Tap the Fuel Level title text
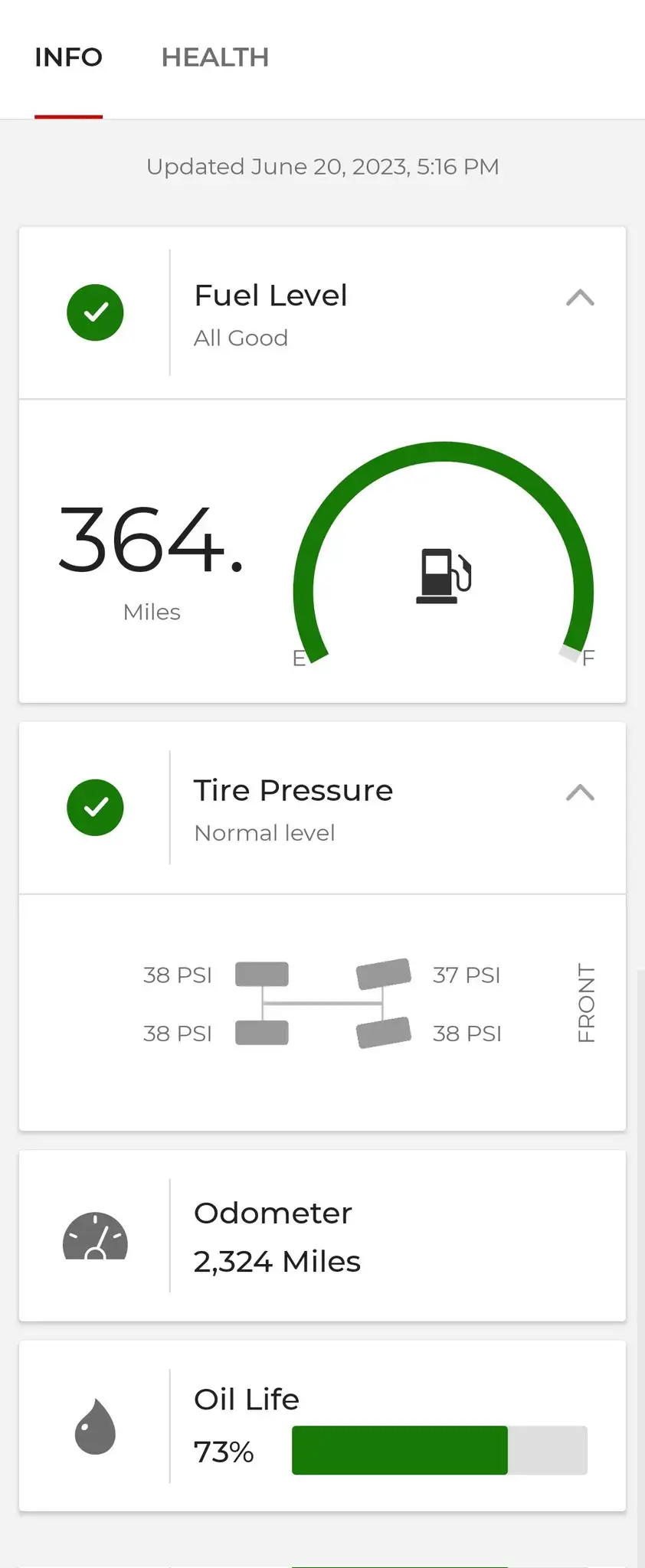The image size is (645, 1568). [x=270, y=296]
